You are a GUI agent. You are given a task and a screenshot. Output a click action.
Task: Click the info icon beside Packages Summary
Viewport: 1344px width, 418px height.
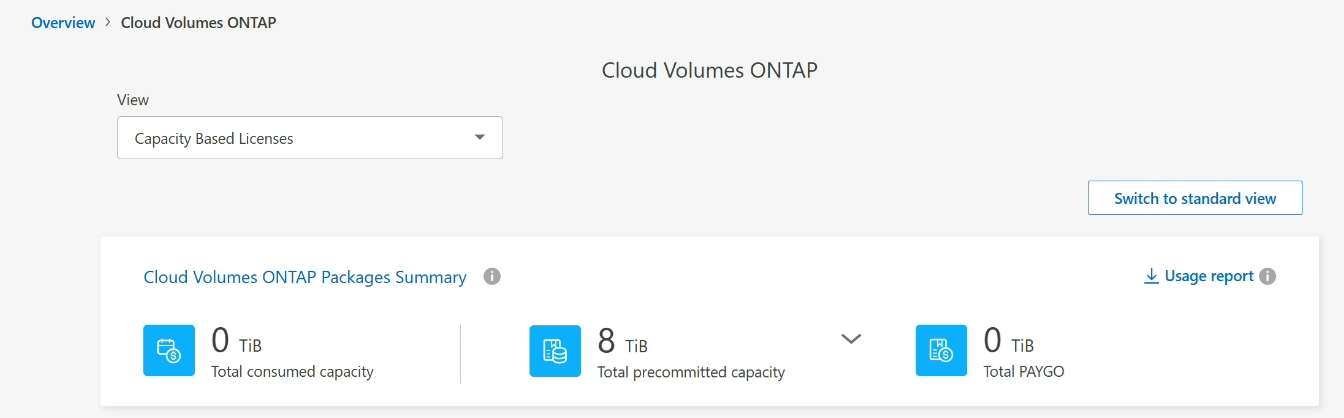click(x=492, y=277)
